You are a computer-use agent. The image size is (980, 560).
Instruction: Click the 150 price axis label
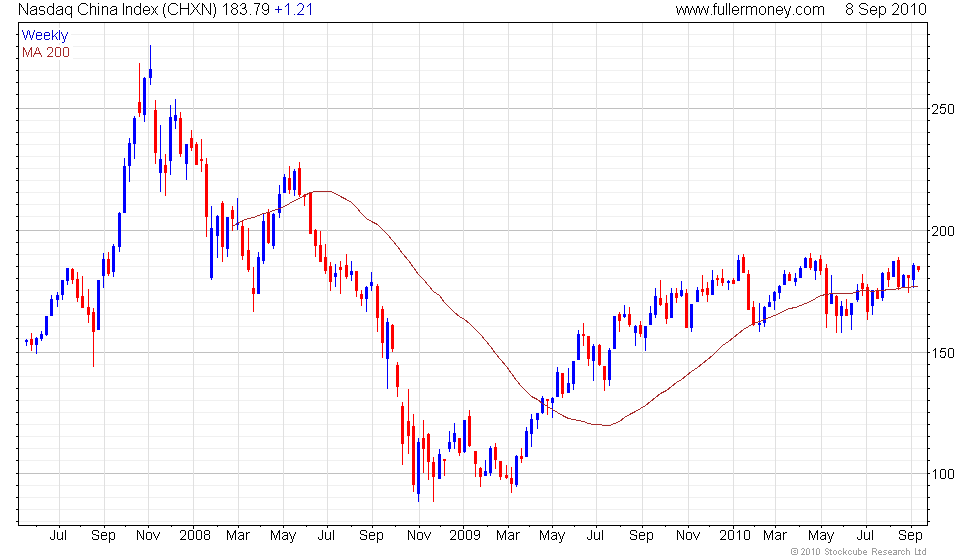pos(942,353)
